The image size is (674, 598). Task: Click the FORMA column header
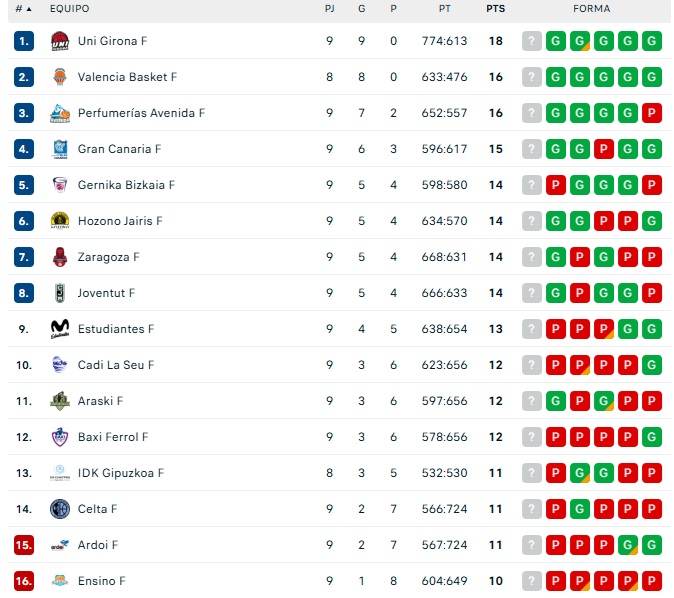(x=592, y=9)
